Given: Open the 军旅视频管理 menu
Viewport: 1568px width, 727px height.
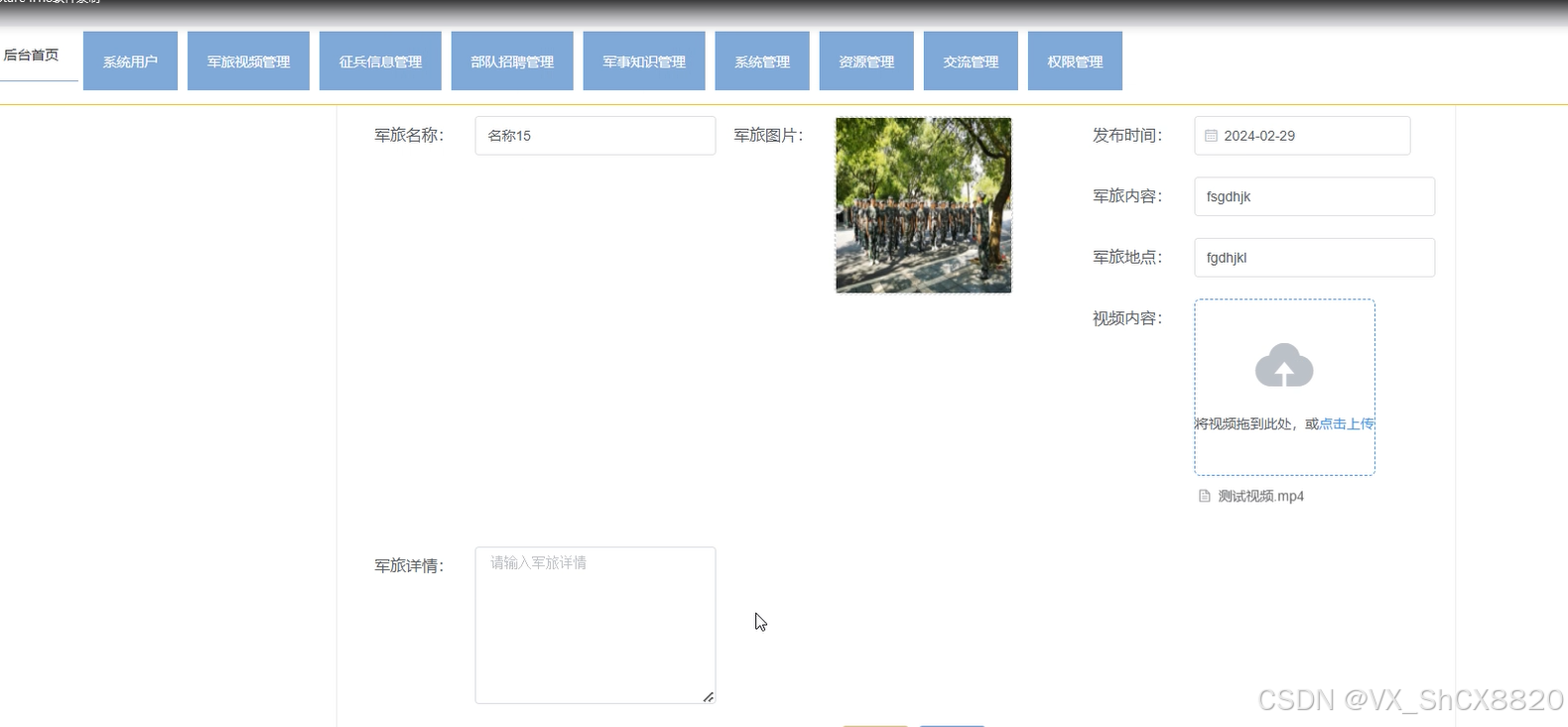Looking at the screenshot, I should point(248,61).
